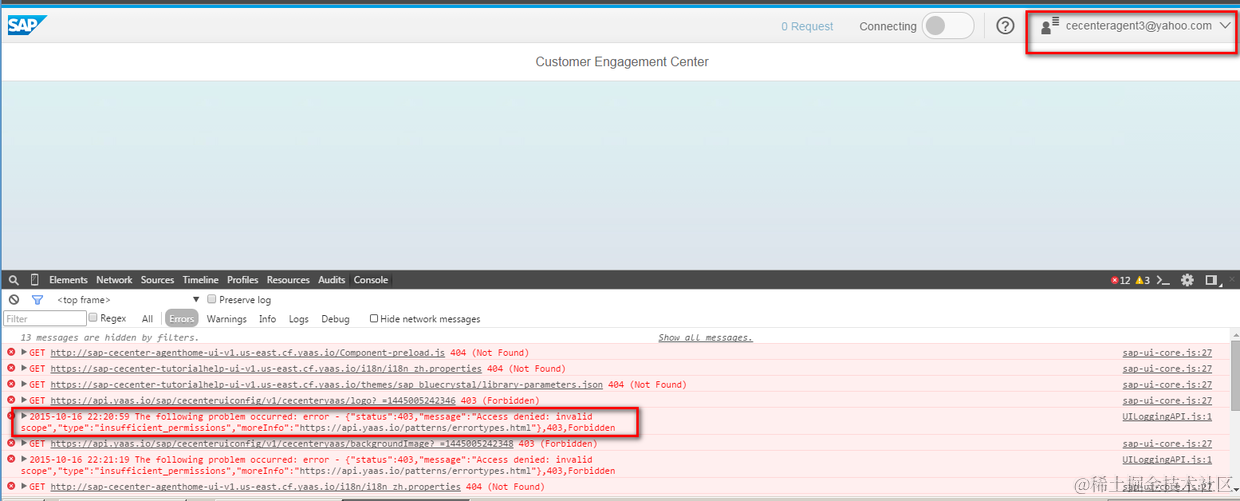The height and width of the screenshot is (501, 1240).
Task: Expand the 22:20:59 error message
Action: click(24, 416)
